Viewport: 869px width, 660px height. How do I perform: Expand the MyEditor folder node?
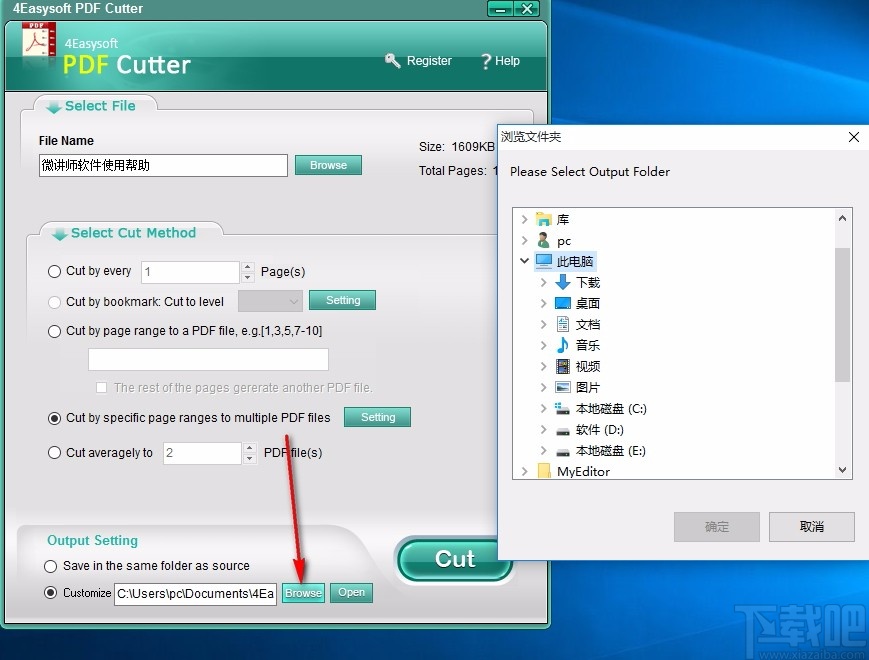coord(524,471)
